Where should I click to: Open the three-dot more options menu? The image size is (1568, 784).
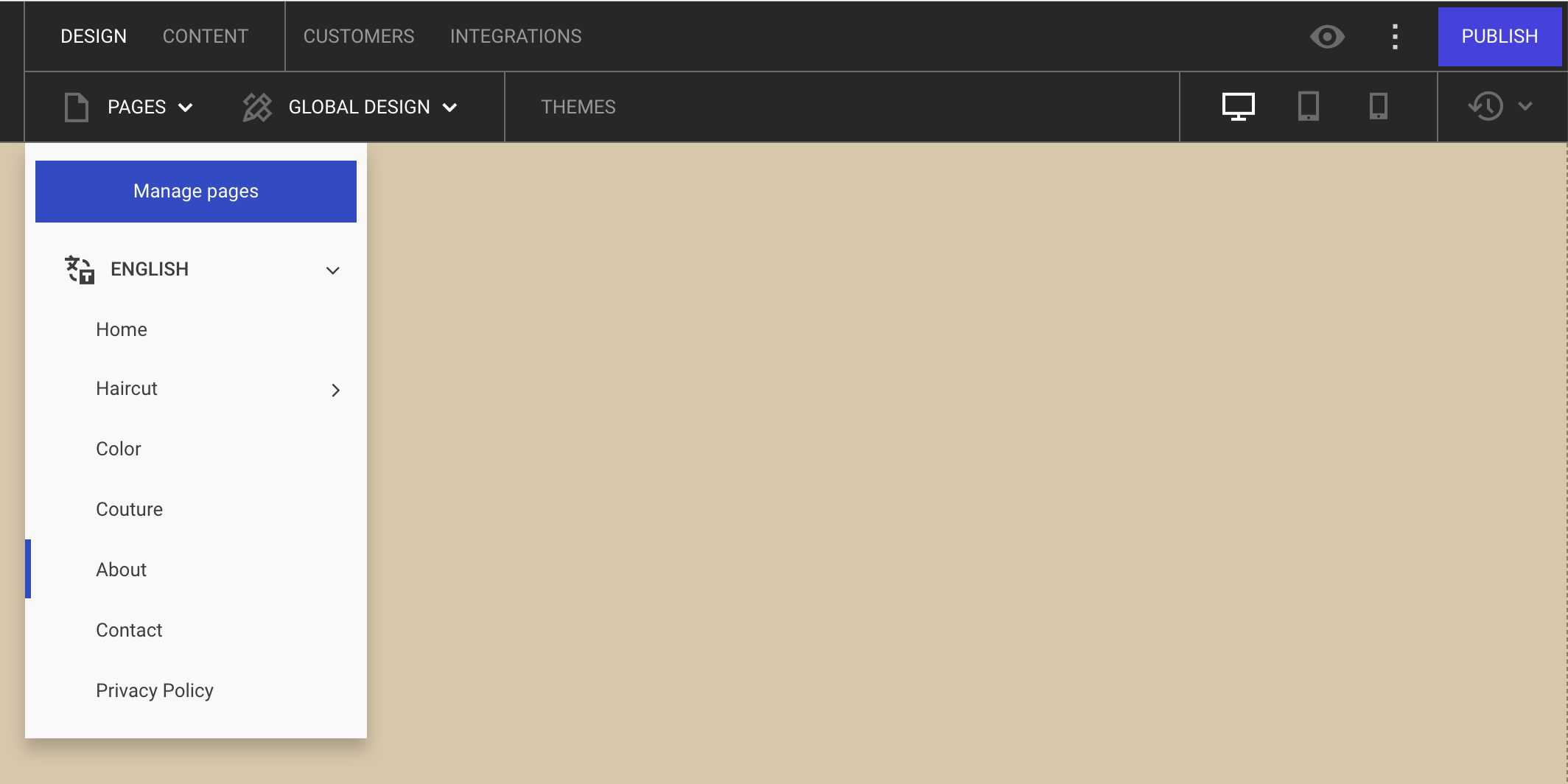click(1395, 36)
